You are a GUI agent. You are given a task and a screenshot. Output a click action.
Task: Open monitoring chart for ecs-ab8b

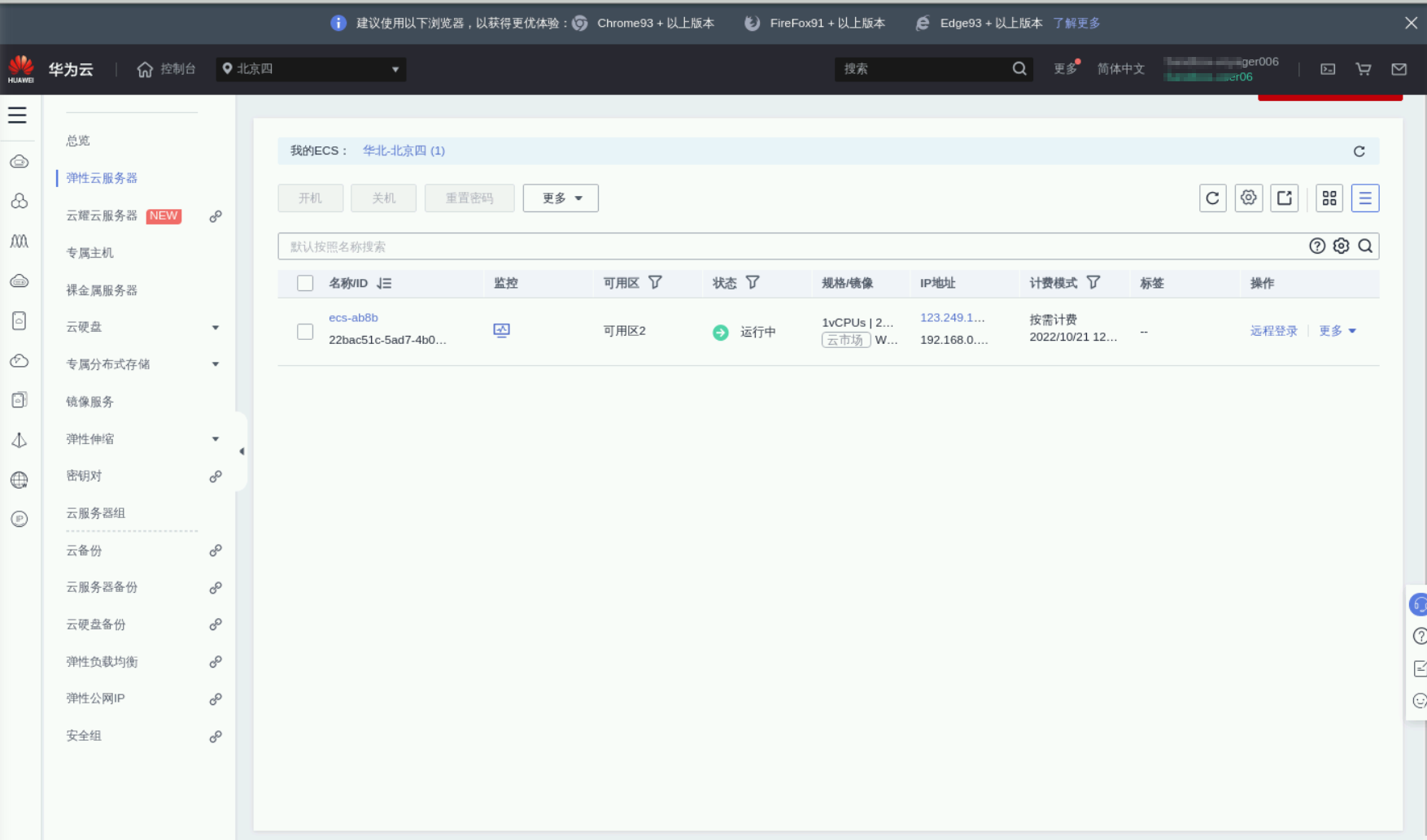[501, 330]
